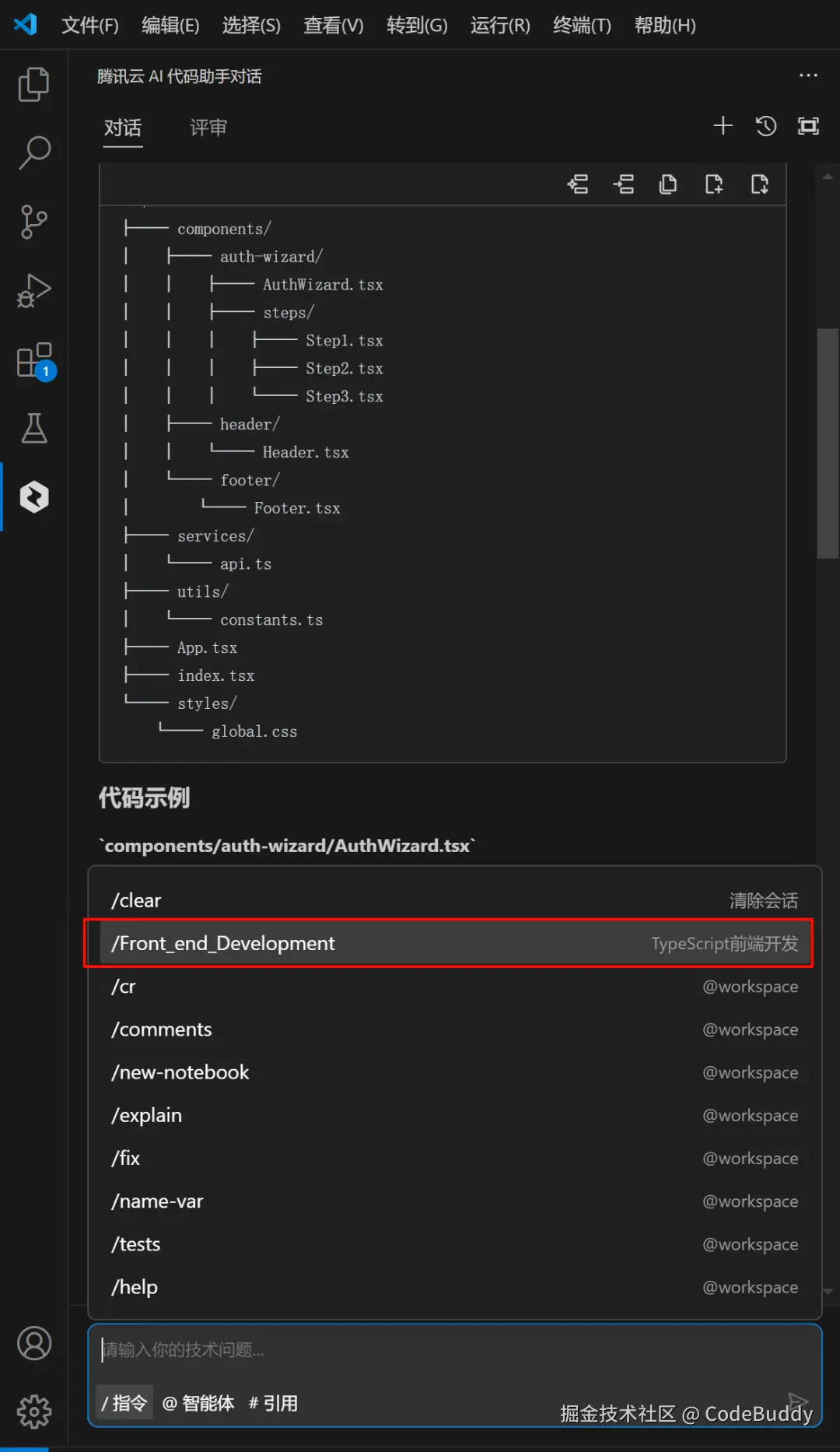Screen dimensions: 840x1452
Task: Choose the /explain command
Action: (x=148, y=1115)
